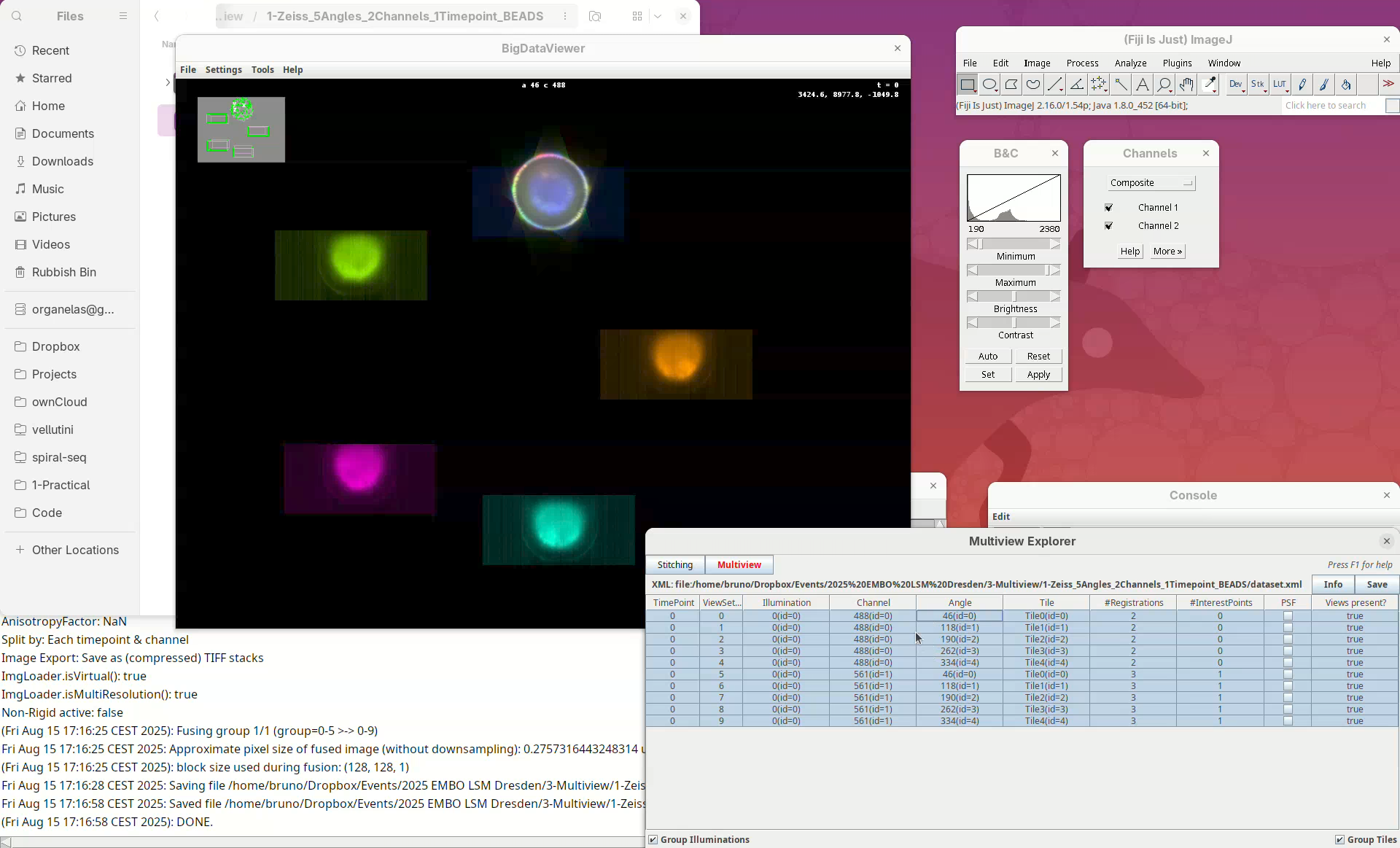
Task: Activate the Text tool
Action: (1143, 85)
